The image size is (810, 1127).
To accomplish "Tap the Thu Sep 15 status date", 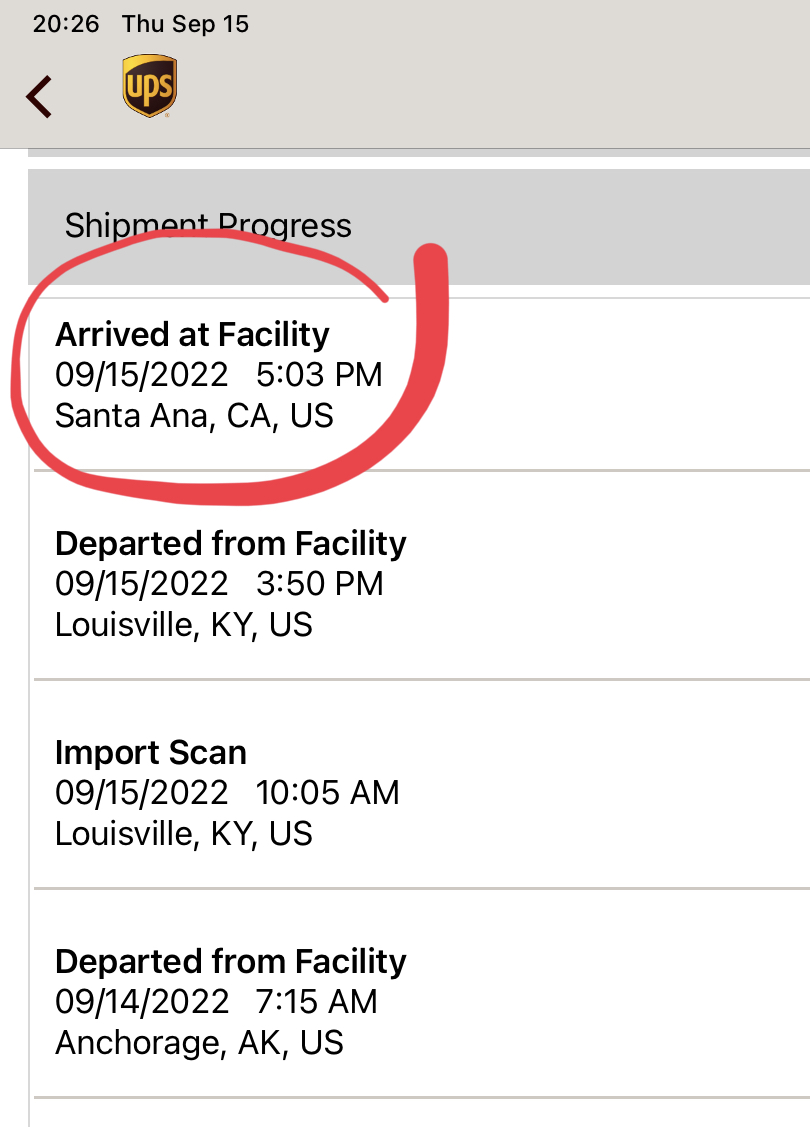I will pos(185,24).
